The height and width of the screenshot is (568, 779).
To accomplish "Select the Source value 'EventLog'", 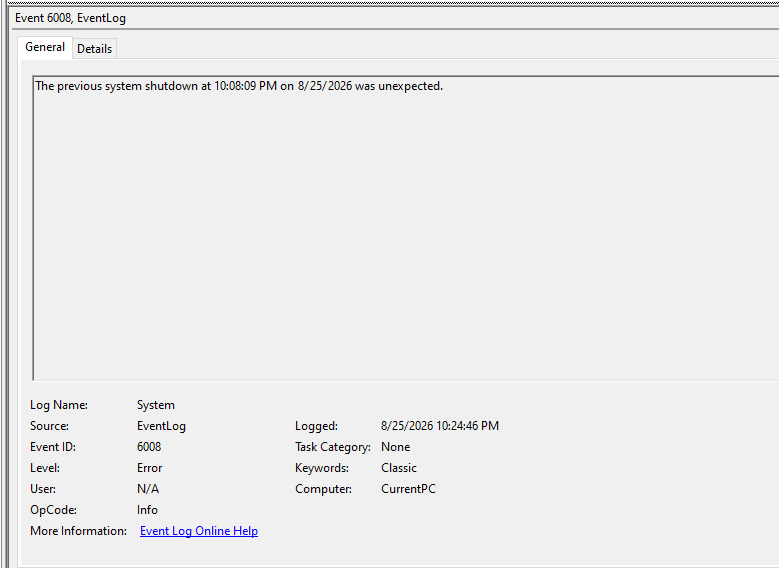I will (x=161, y=426).
